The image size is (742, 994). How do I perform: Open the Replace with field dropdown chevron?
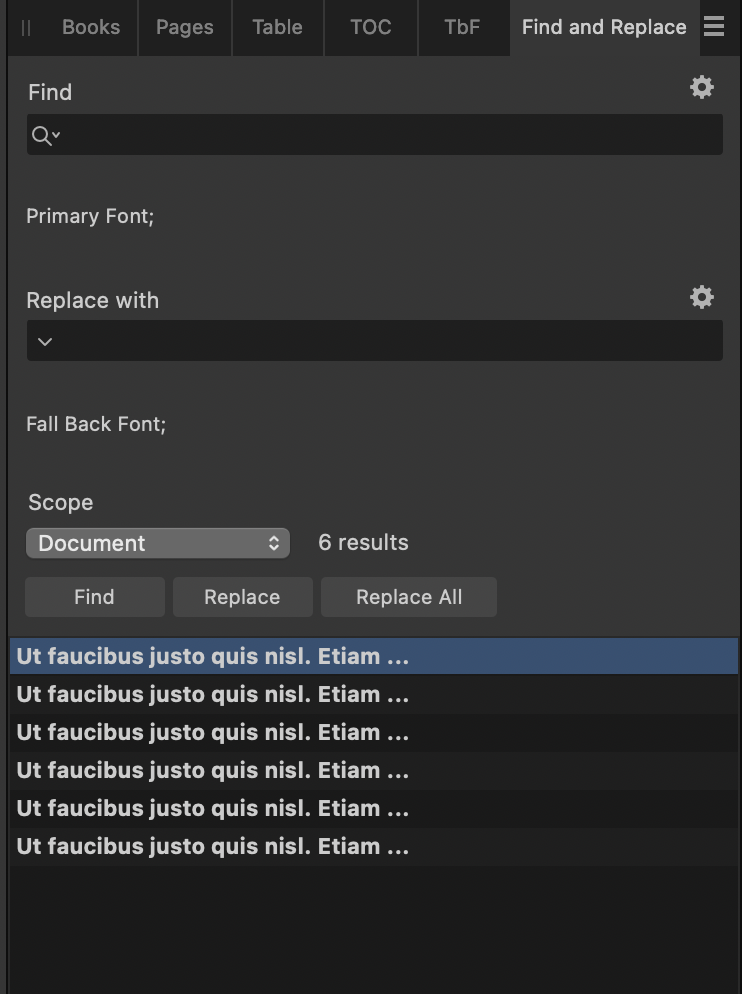tap(44, 341)
